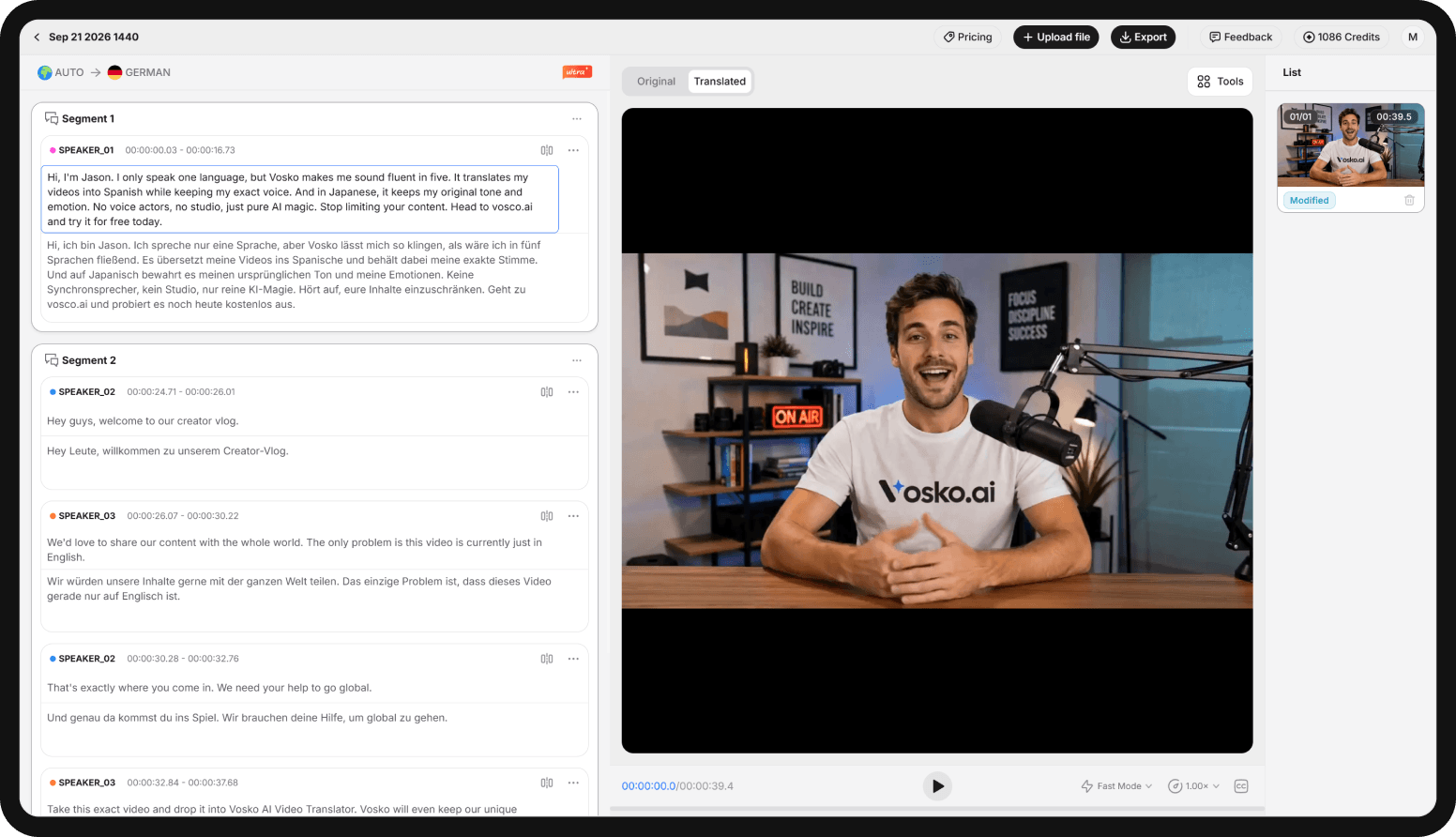Click the video progress bar

pyautogui.click(x=937, y=808)
